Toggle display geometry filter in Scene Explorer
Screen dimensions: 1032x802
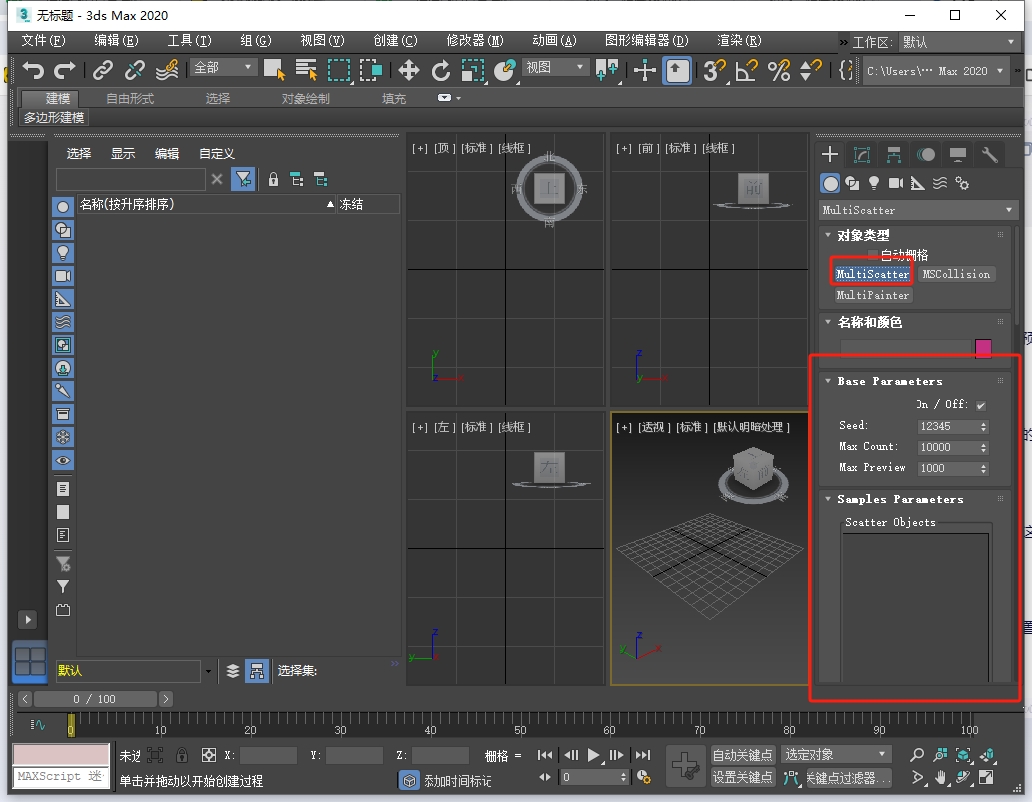(x=63, y=207)
